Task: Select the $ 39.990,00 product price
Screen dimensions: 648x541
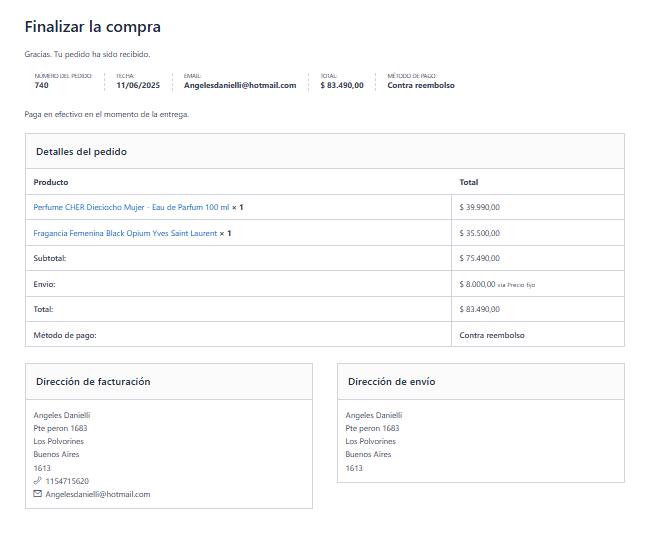Action: [480, 207]
